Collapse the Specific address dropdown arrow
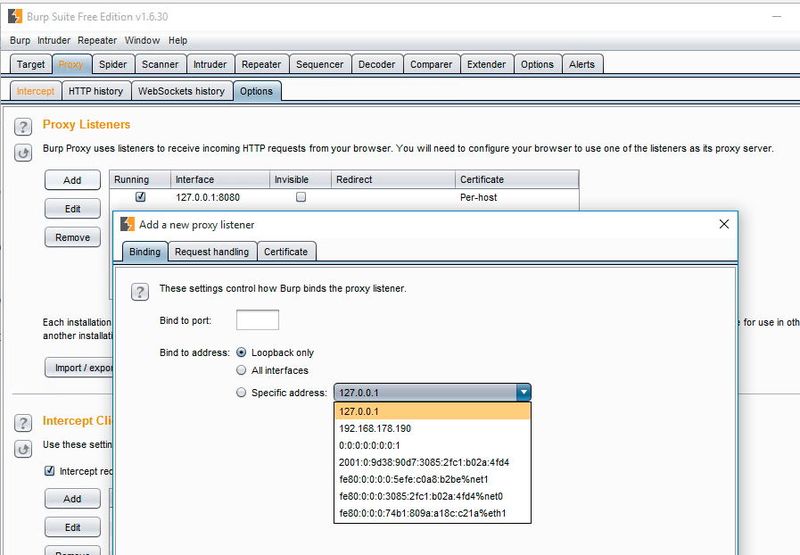800x555 pixels. 523,392
